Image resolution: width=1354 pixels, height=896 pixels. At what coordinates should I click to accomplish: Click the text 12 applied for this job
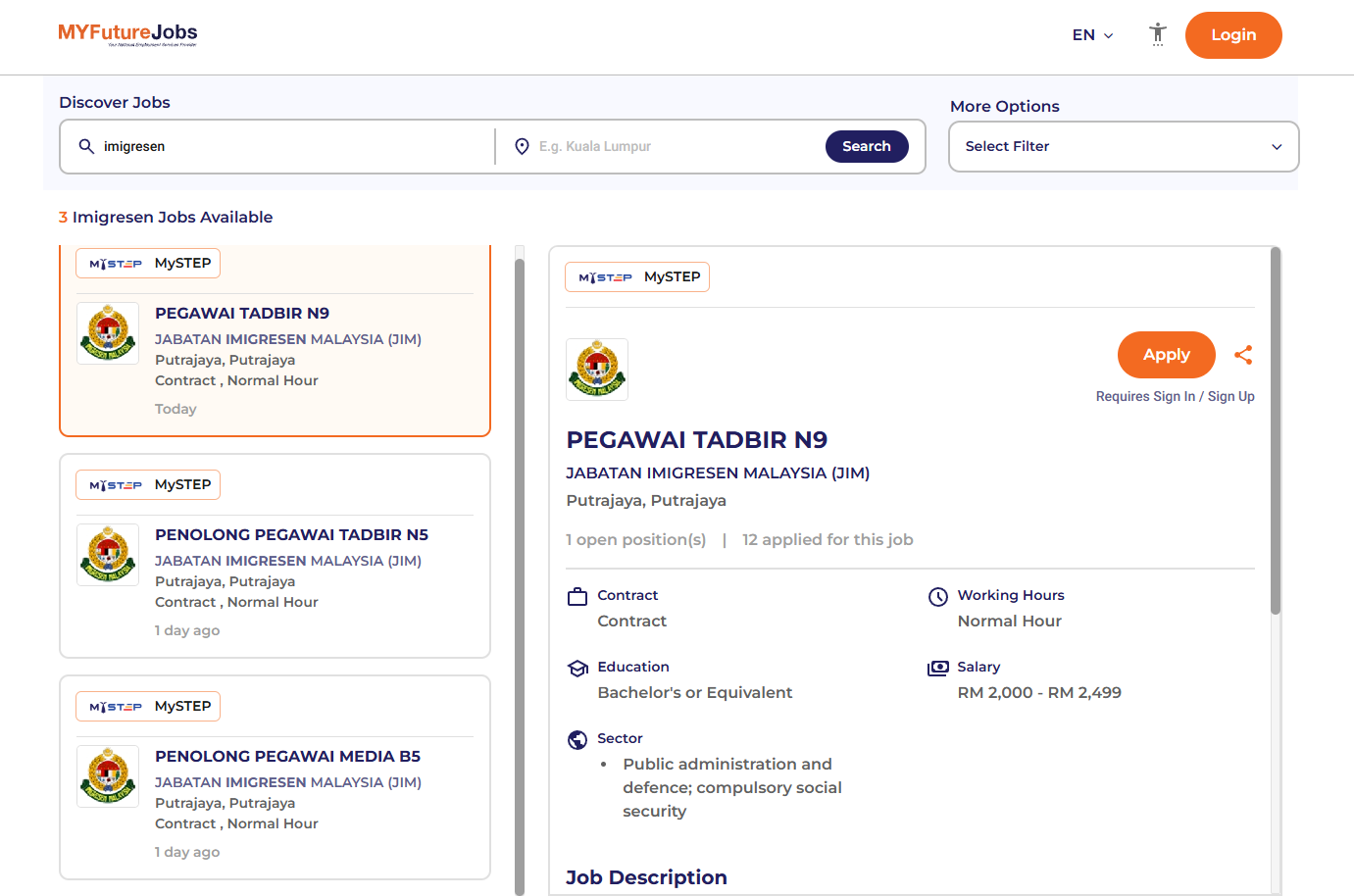(827, 539)
